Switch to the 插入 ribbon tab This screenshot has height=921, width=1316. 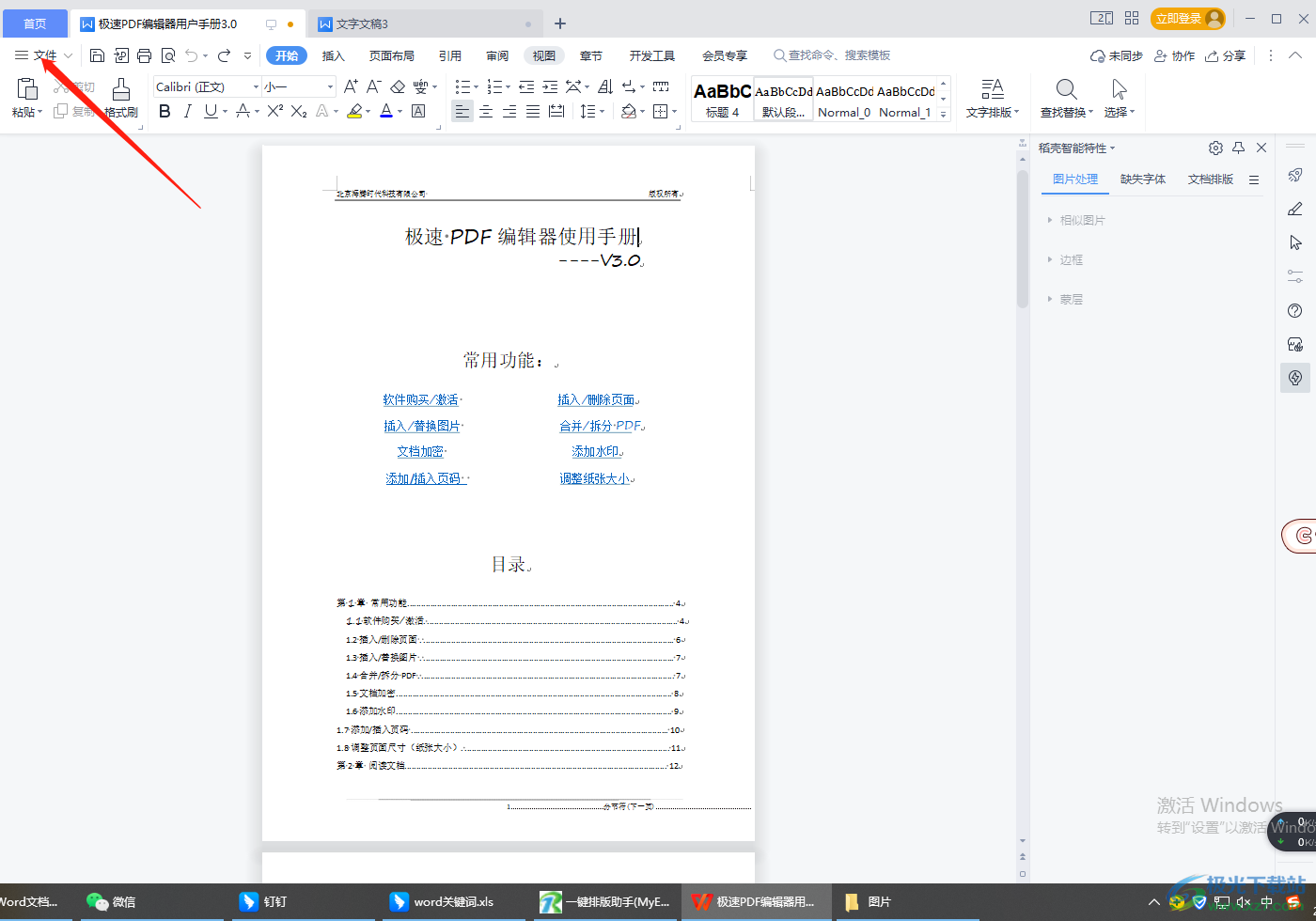point(334,55)
